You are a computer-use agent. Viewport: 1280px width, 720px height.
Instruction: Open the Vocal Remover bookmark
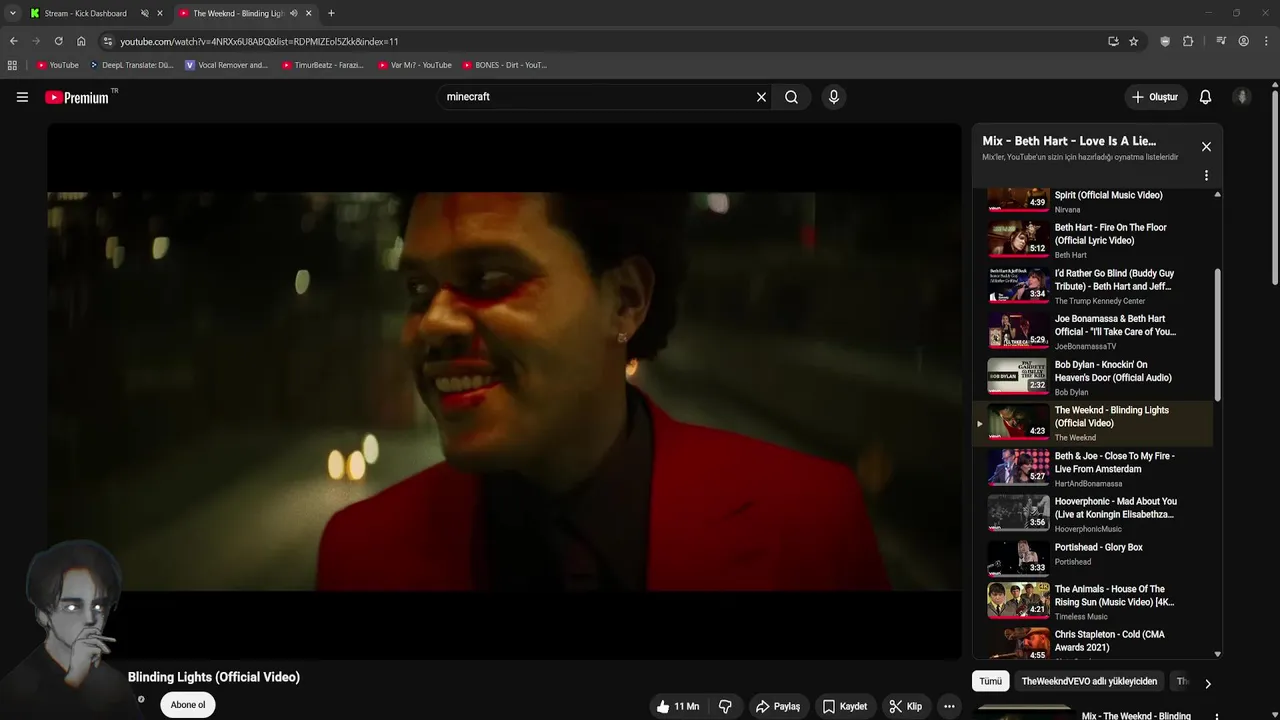coord(227,65)
